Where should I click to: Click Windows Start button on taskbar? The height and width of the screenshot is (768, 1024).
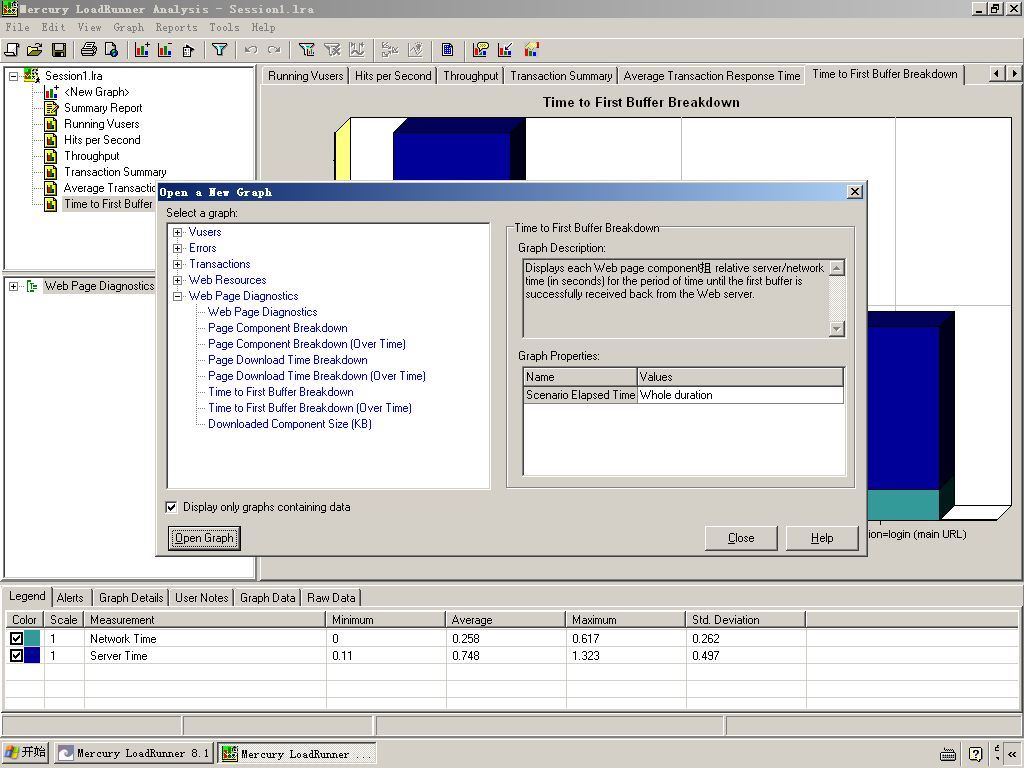pyautogui.click(x=25, y=753)
